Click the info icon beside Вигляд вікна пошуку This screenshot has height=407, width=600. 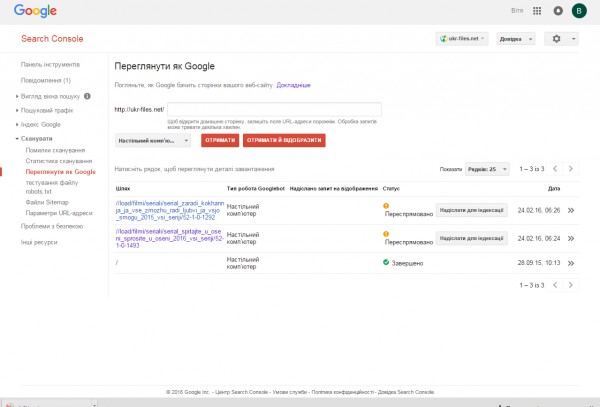coord(87,96)
